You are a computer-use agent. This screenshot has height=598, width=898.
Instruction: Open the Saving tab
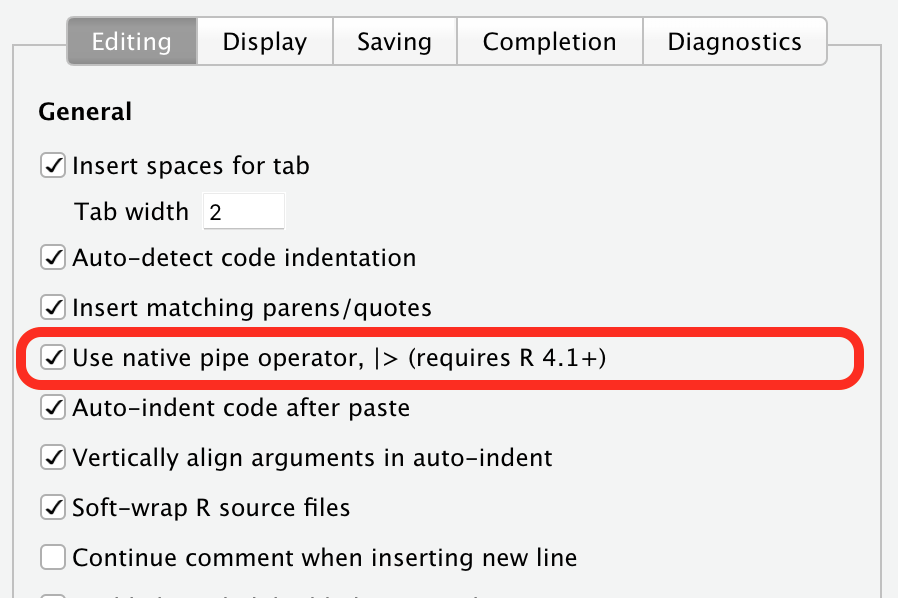click(x=394, y=41)
